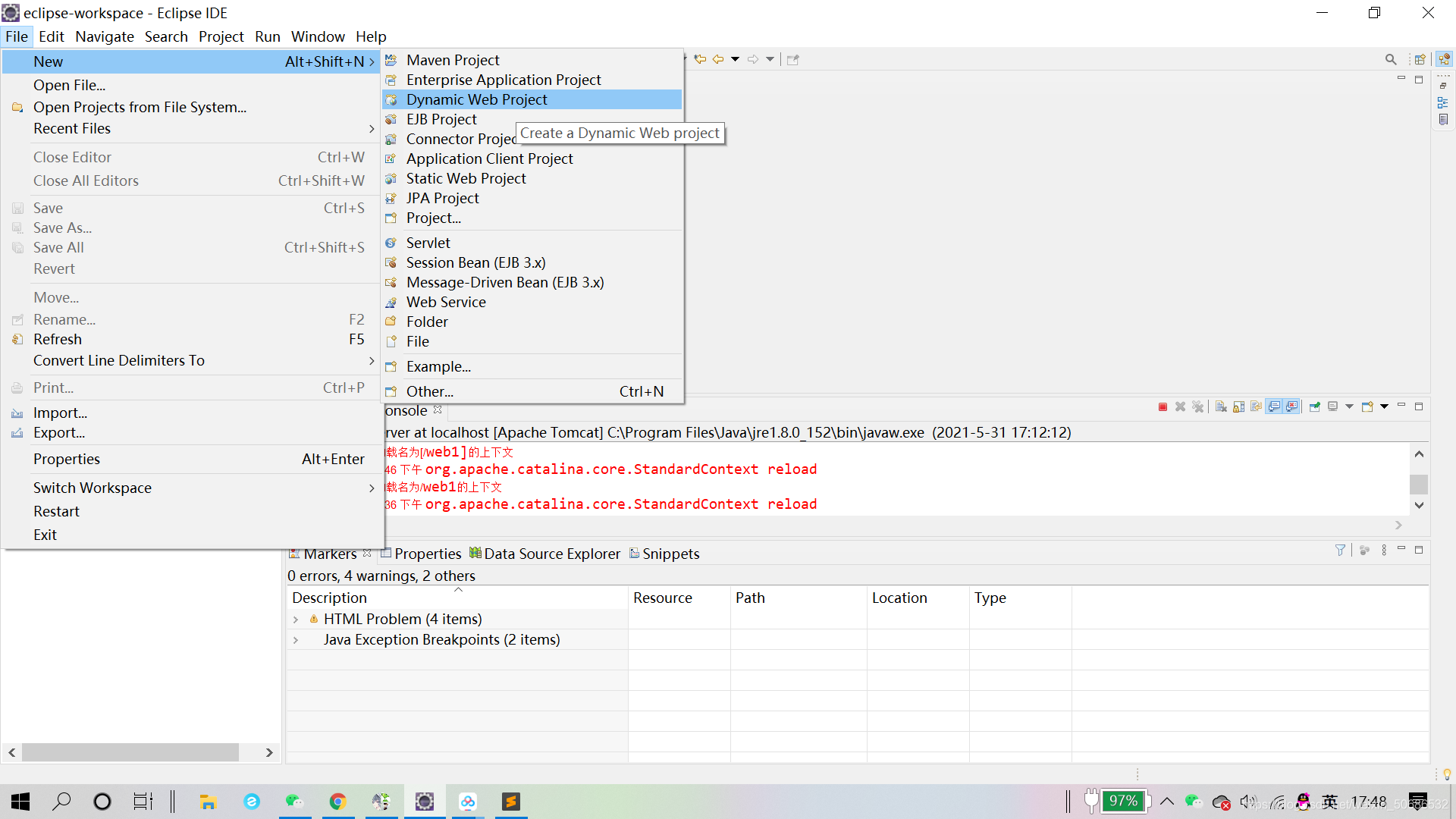Click the left panel horizontal scrollbar thumb
This screenshot has width=1456, height=819.
point(130,752)
